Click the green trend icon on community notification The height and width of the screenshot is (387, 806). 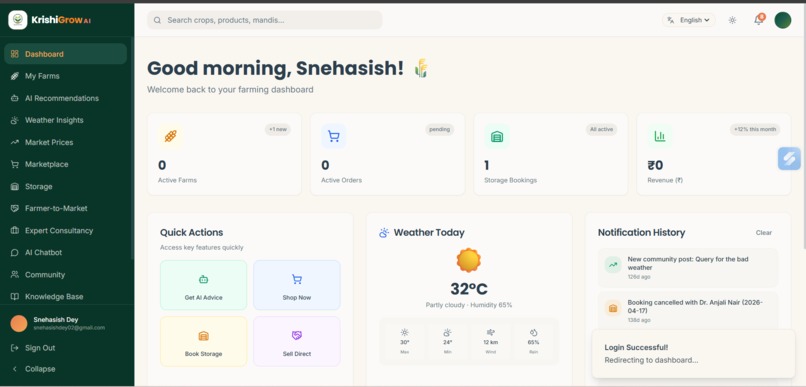coord(613,265)
